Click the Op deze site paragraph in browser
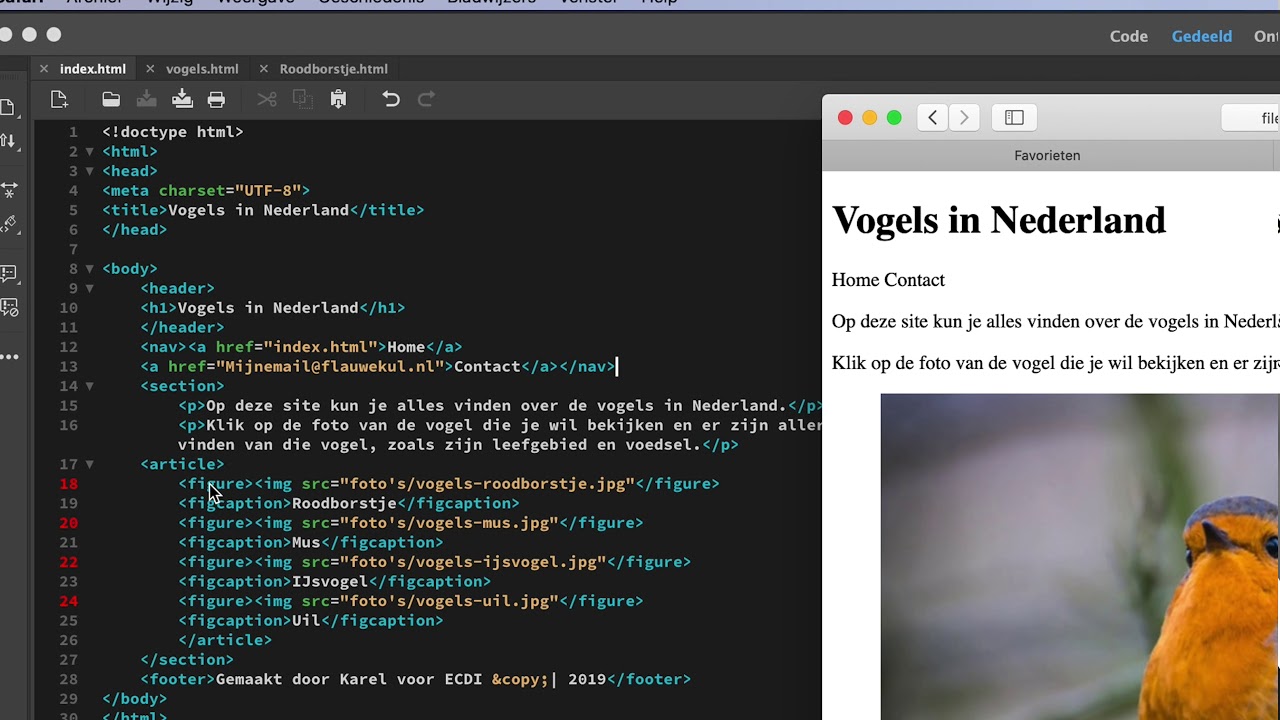 (1056, 322)
